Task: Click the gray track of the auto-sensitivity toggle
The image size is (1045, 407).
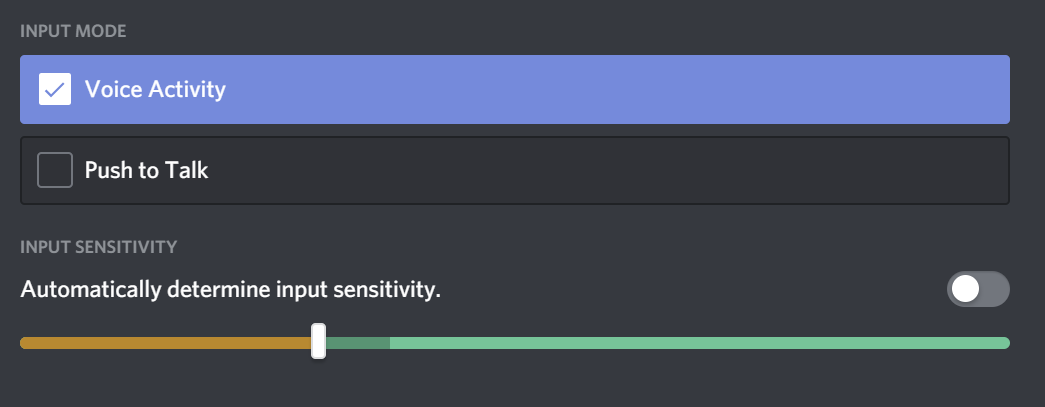Action: (996, 289)
